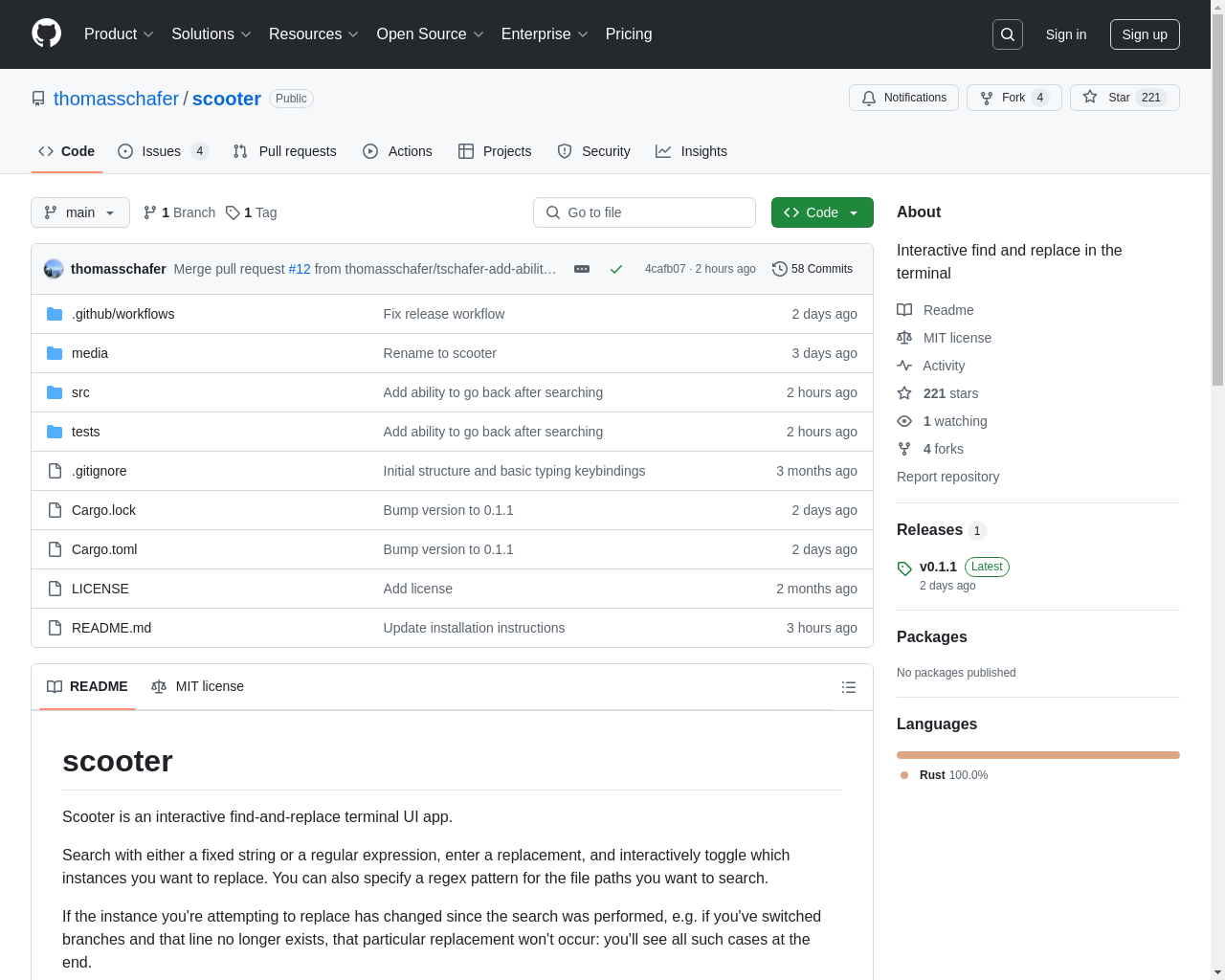View the 221 stars link
This screenshot has width=1225, height=980.
point(938,393)
